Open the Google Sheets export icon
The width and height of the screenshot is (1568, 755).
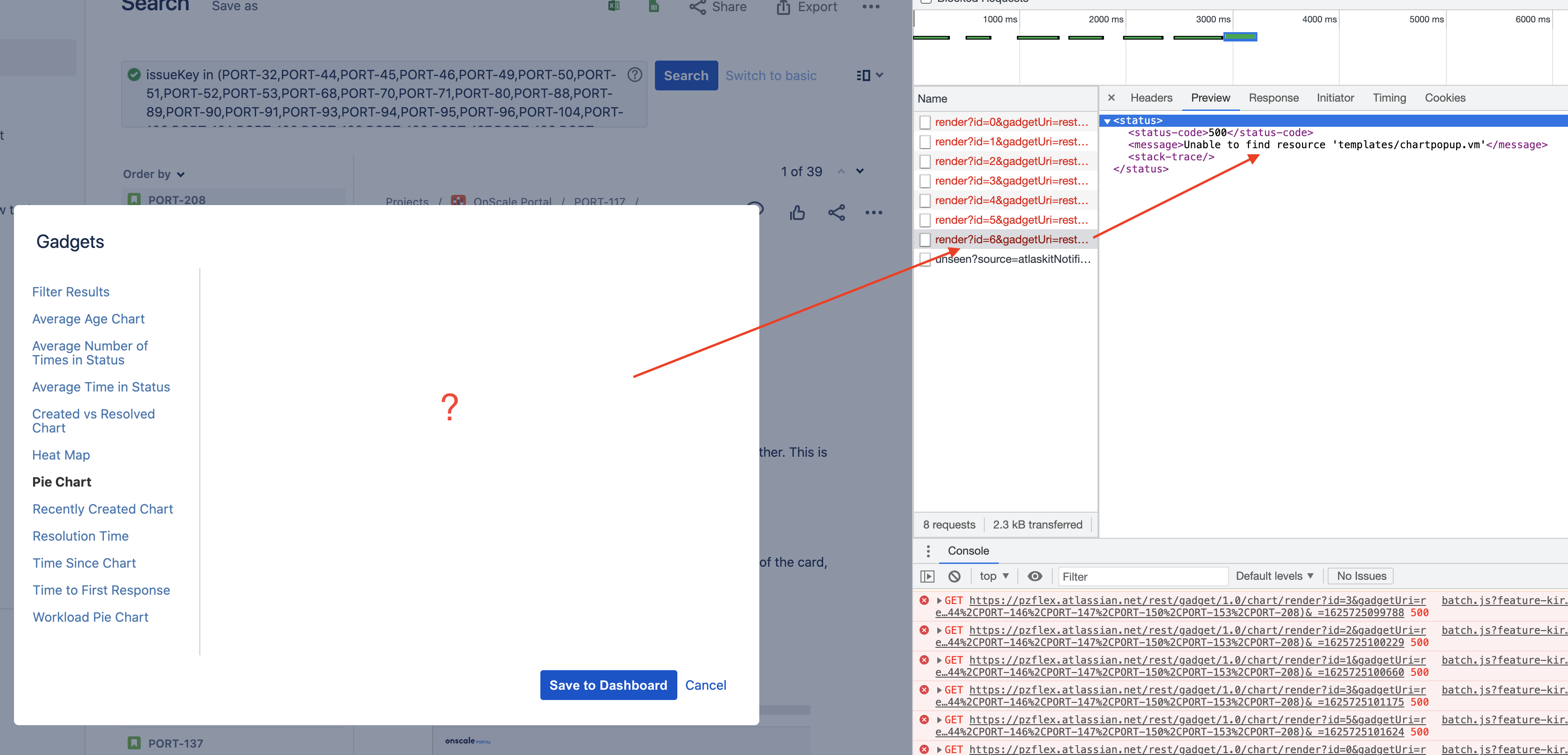[654, 6]
